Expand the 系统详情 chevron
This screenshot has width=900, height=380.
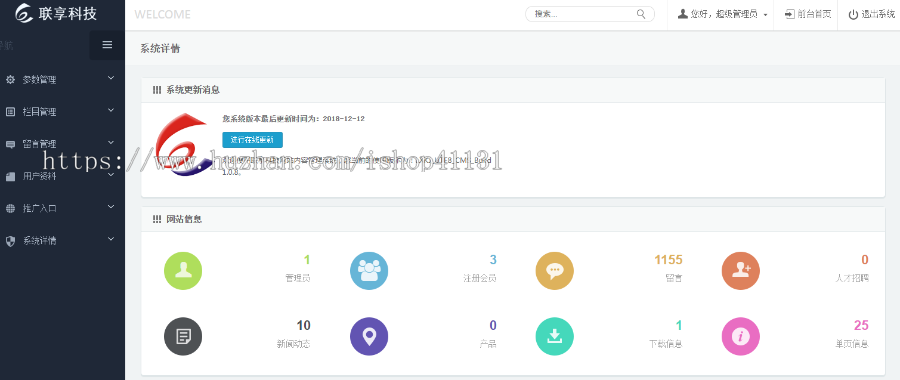[x=111, y=238]
